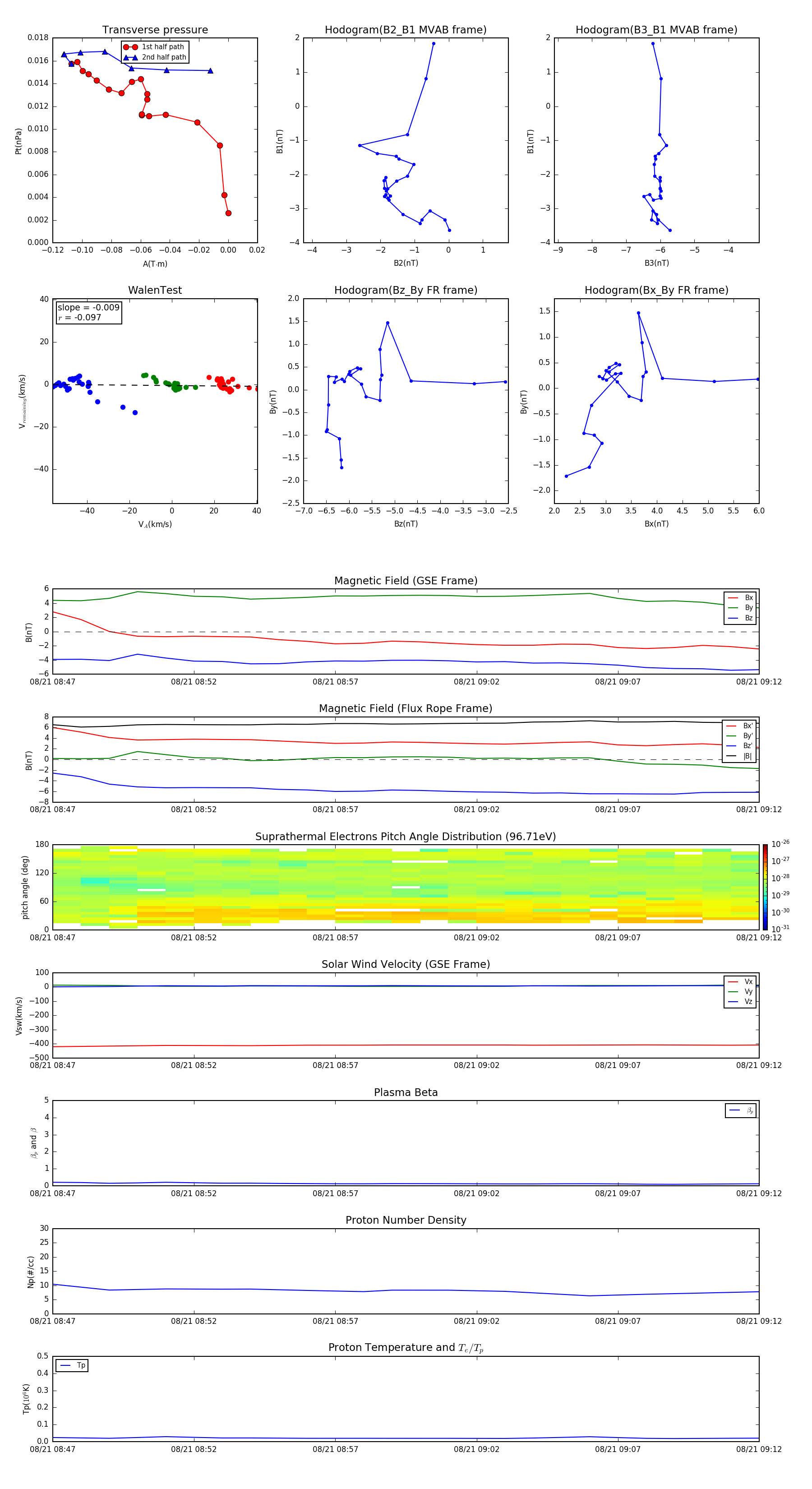Click the 'A(T·m)' x-axis label

click(155, 264)
